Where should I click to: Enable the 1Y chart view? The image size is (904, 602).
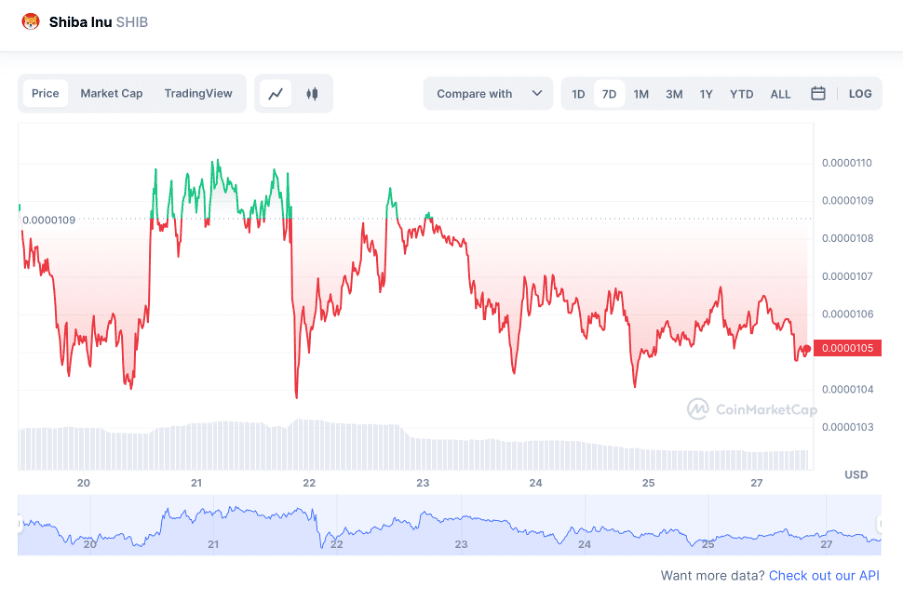[x=706, y=93]
